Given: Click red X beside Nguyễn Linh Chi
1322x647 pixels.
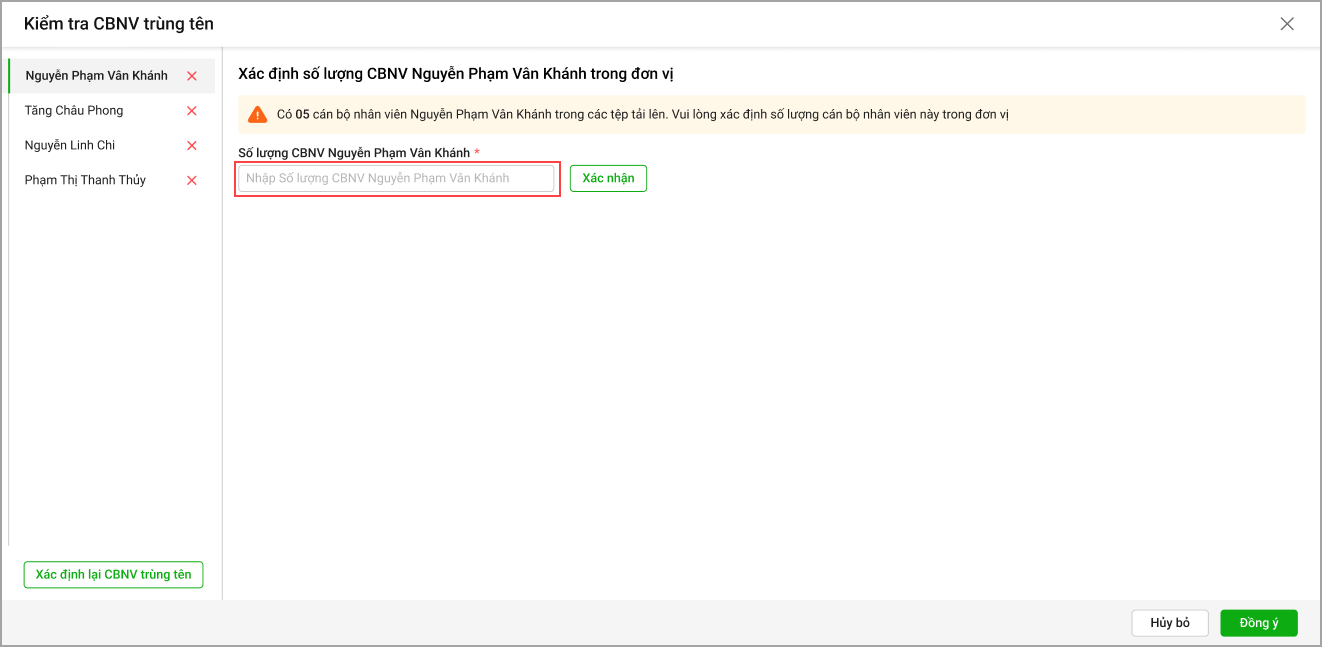Looking at the screenshot, I should pyautogui.click(x=192, y=146).
